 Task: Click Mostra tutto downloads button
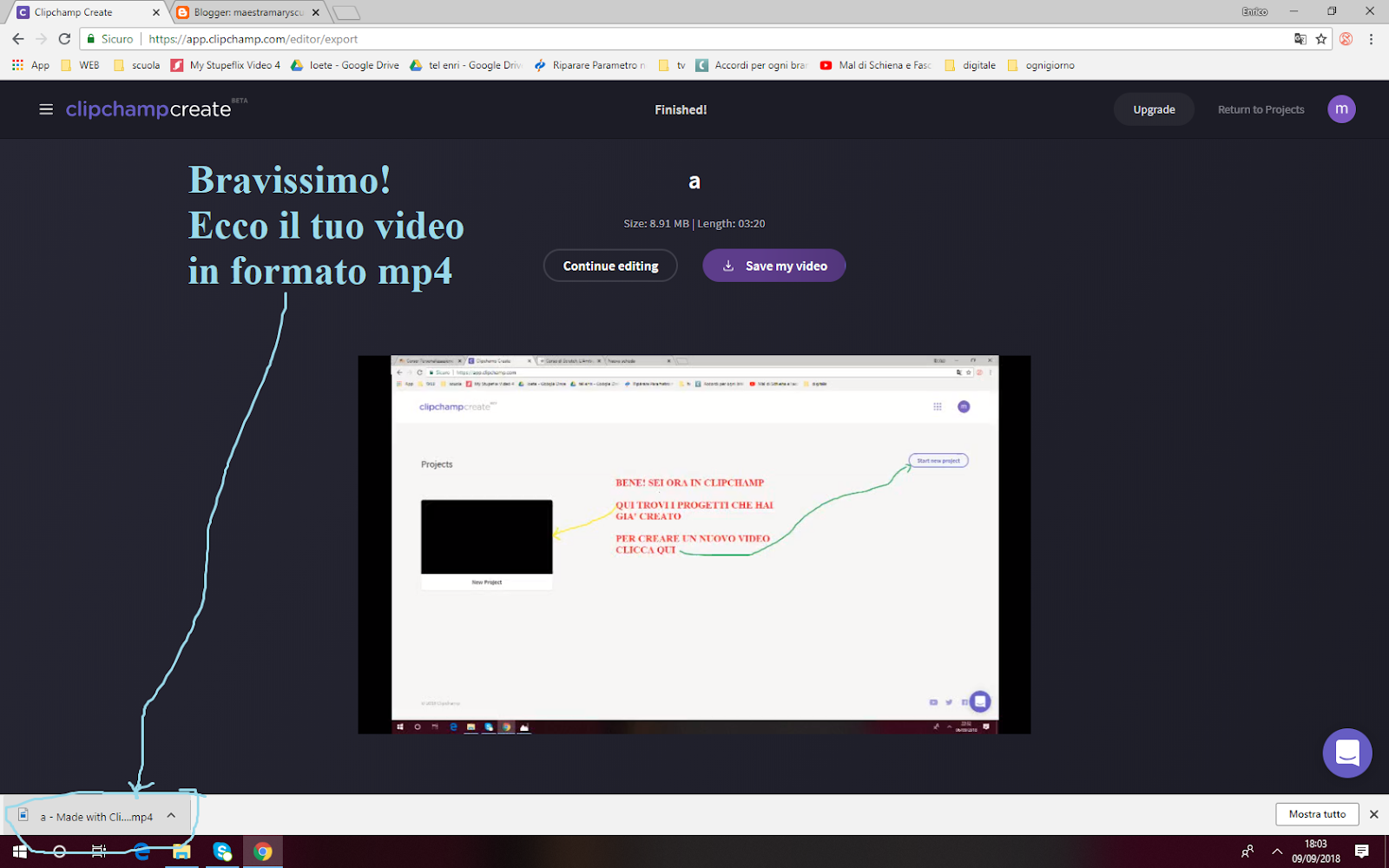[x=1317, y=814]
